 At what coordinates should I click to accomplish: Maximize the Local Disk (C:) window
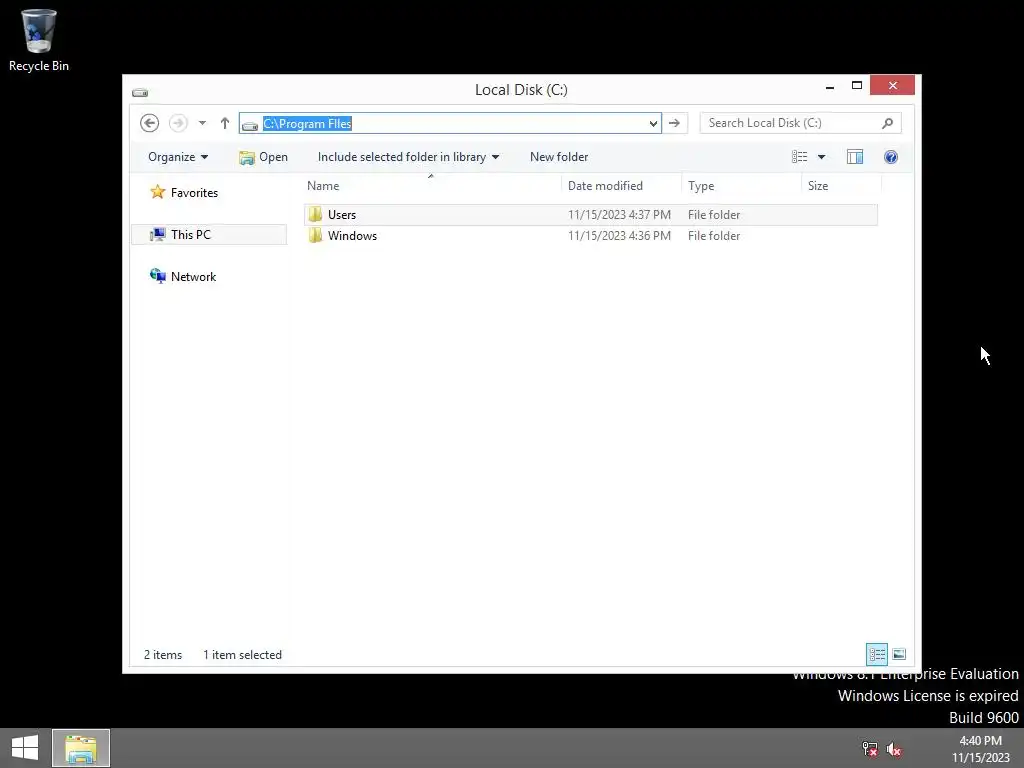[857, 86]
